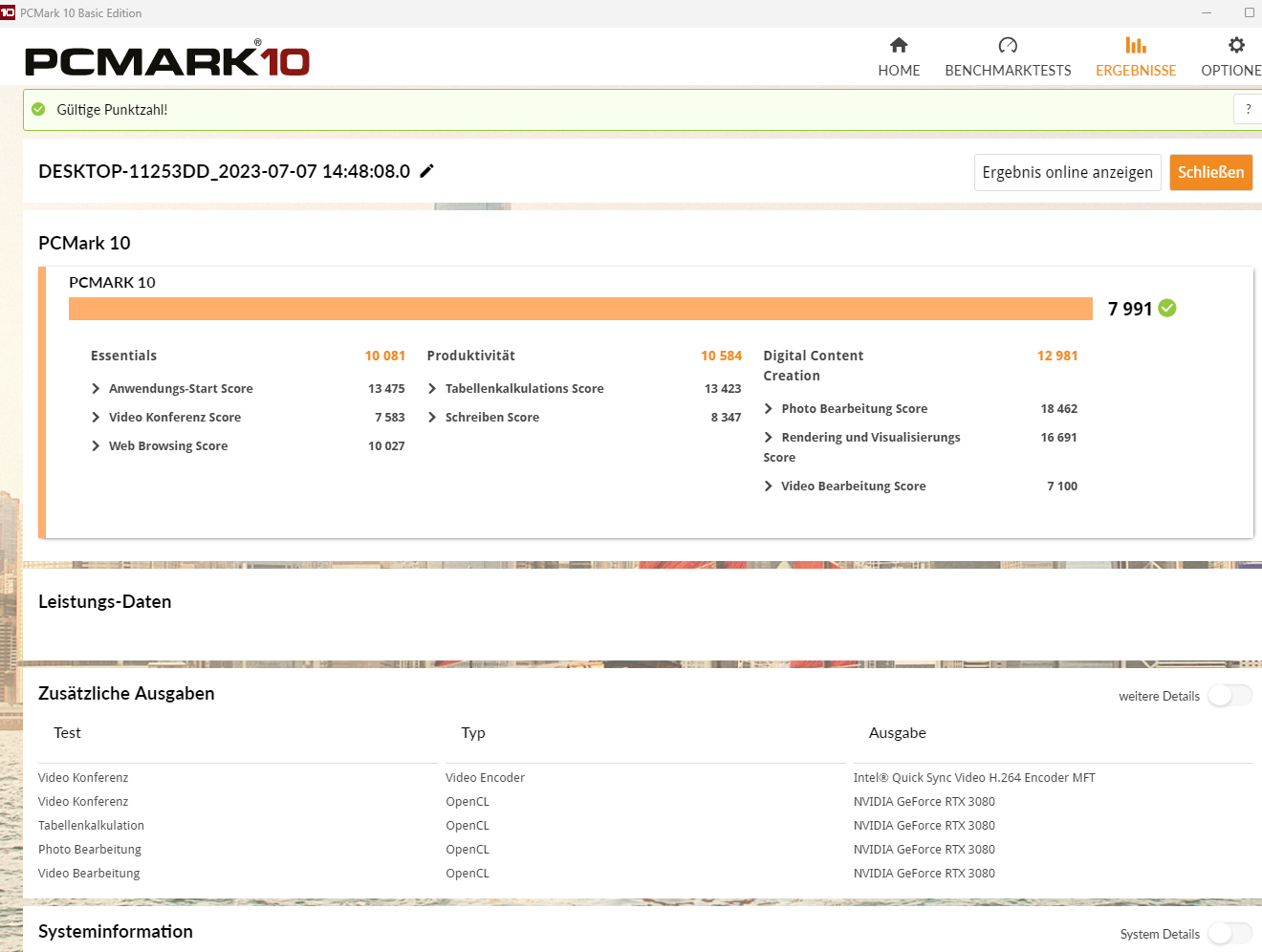The image size is (1262, 952).
Task: Click the Digital Content Creation score 12 981
Action: click(x=1057, y=356)
